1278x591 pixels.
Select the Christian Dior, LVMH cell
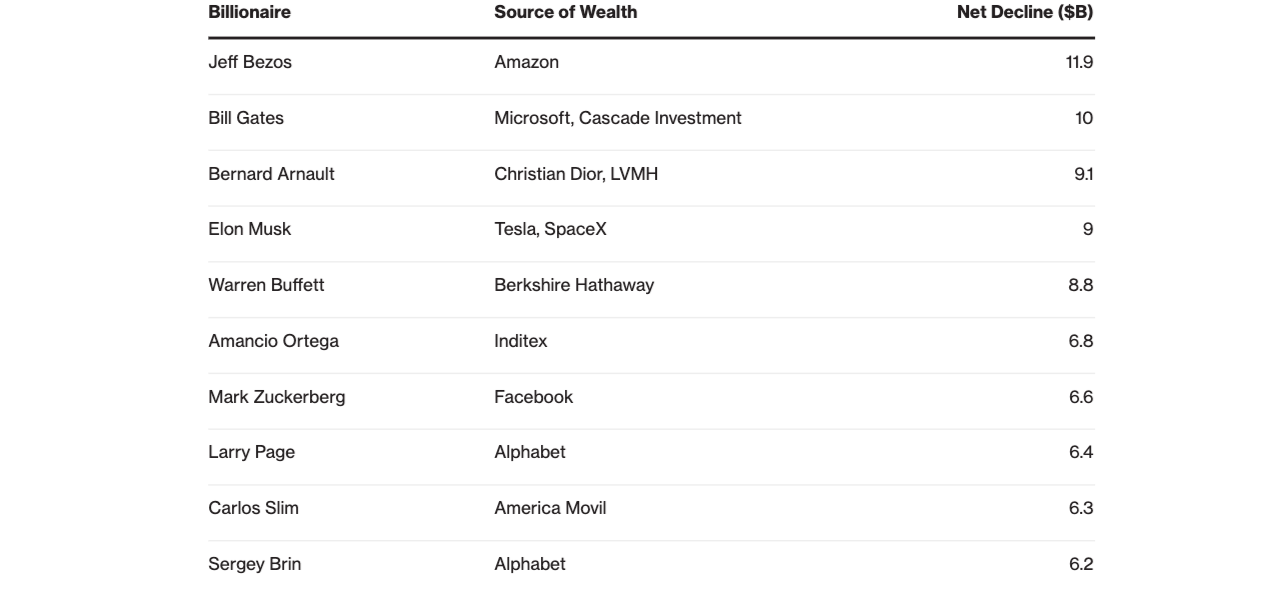(x=576, y=174)
